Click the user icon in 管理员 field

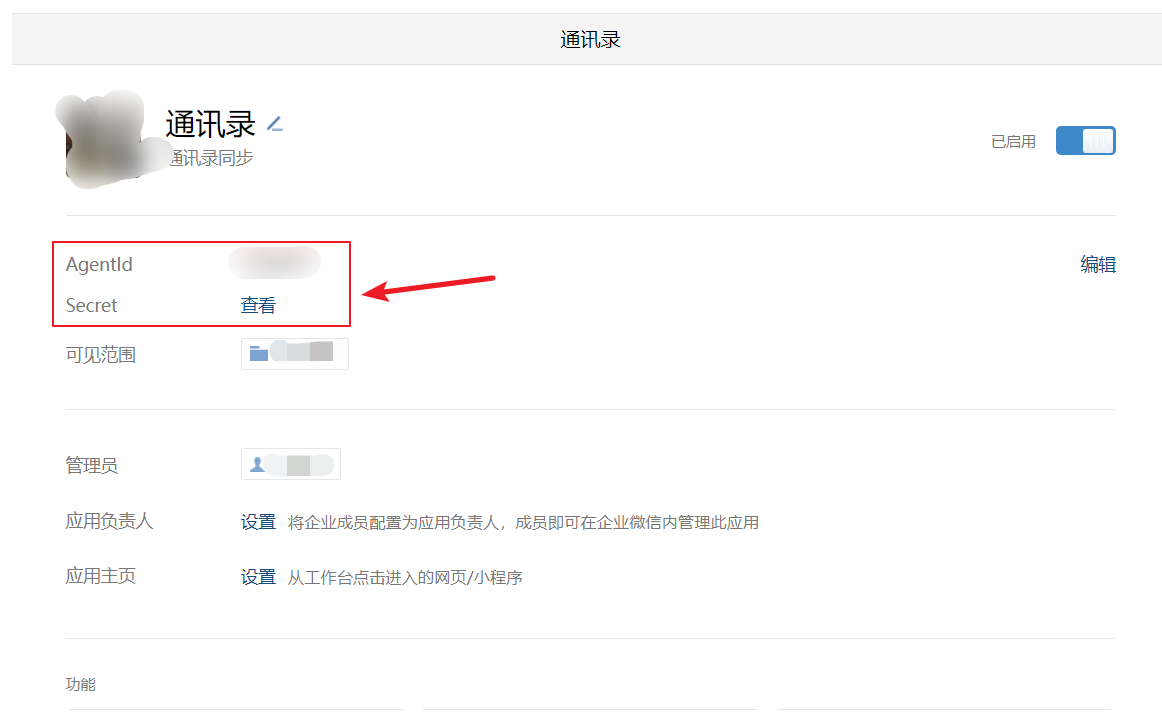pyautogui.click(x=257, y=464)
